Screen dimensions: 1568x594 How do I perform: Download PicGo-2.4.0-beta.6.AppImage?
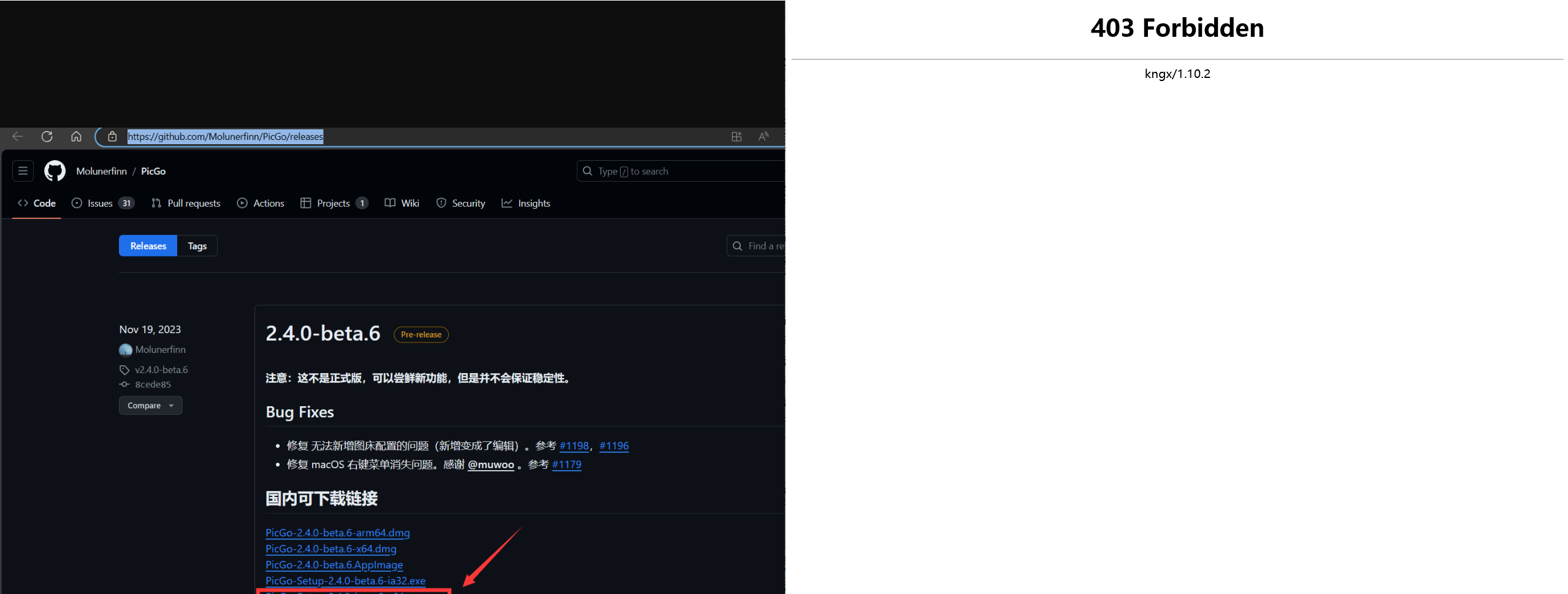coord(334,565)
